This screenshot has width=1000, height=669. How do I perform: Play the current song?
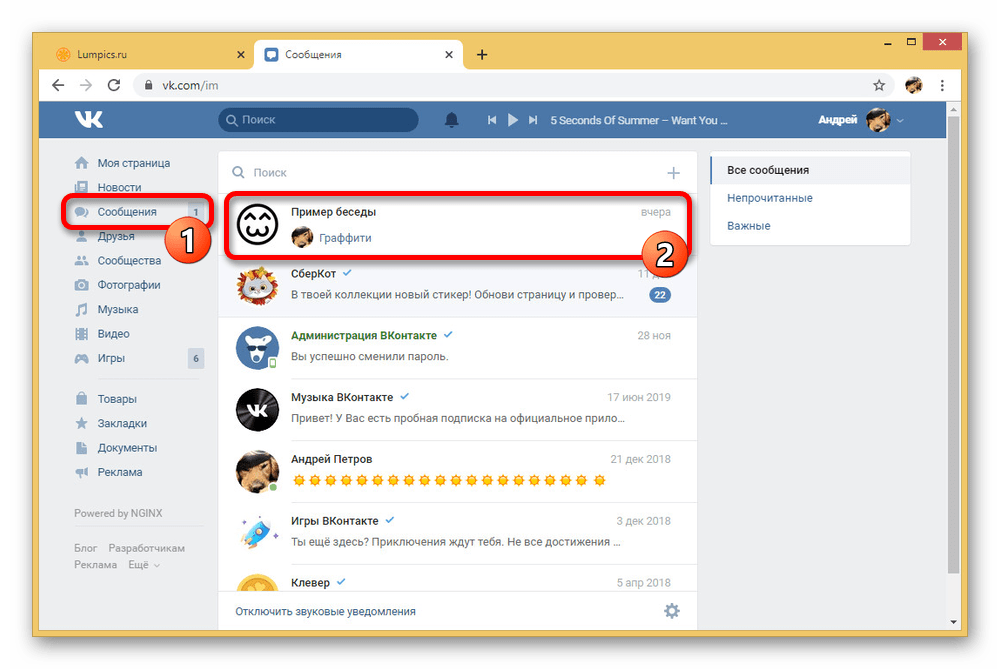pyautogui.click(x=513, y=120)
